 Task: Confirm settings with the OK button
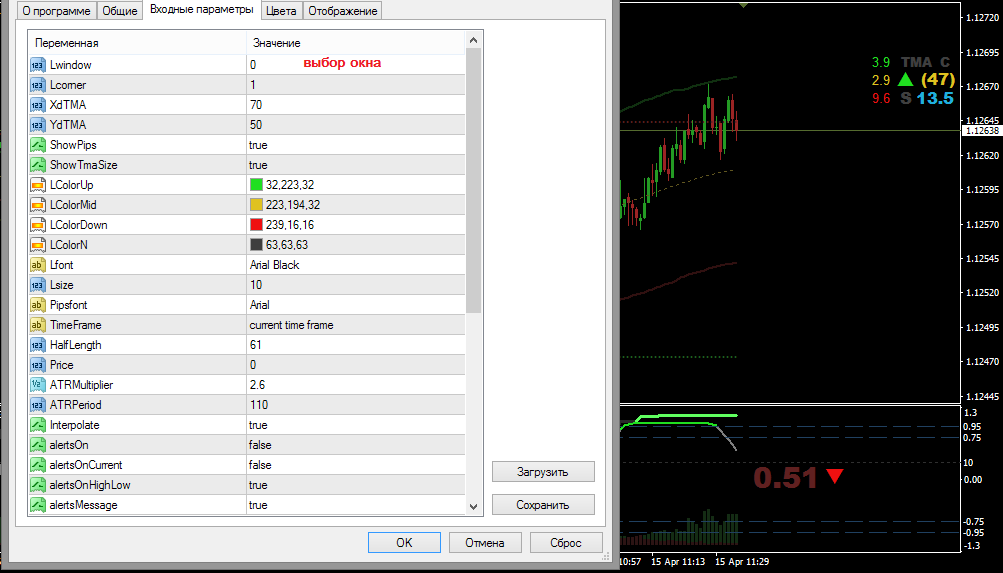tap(404, 542)
